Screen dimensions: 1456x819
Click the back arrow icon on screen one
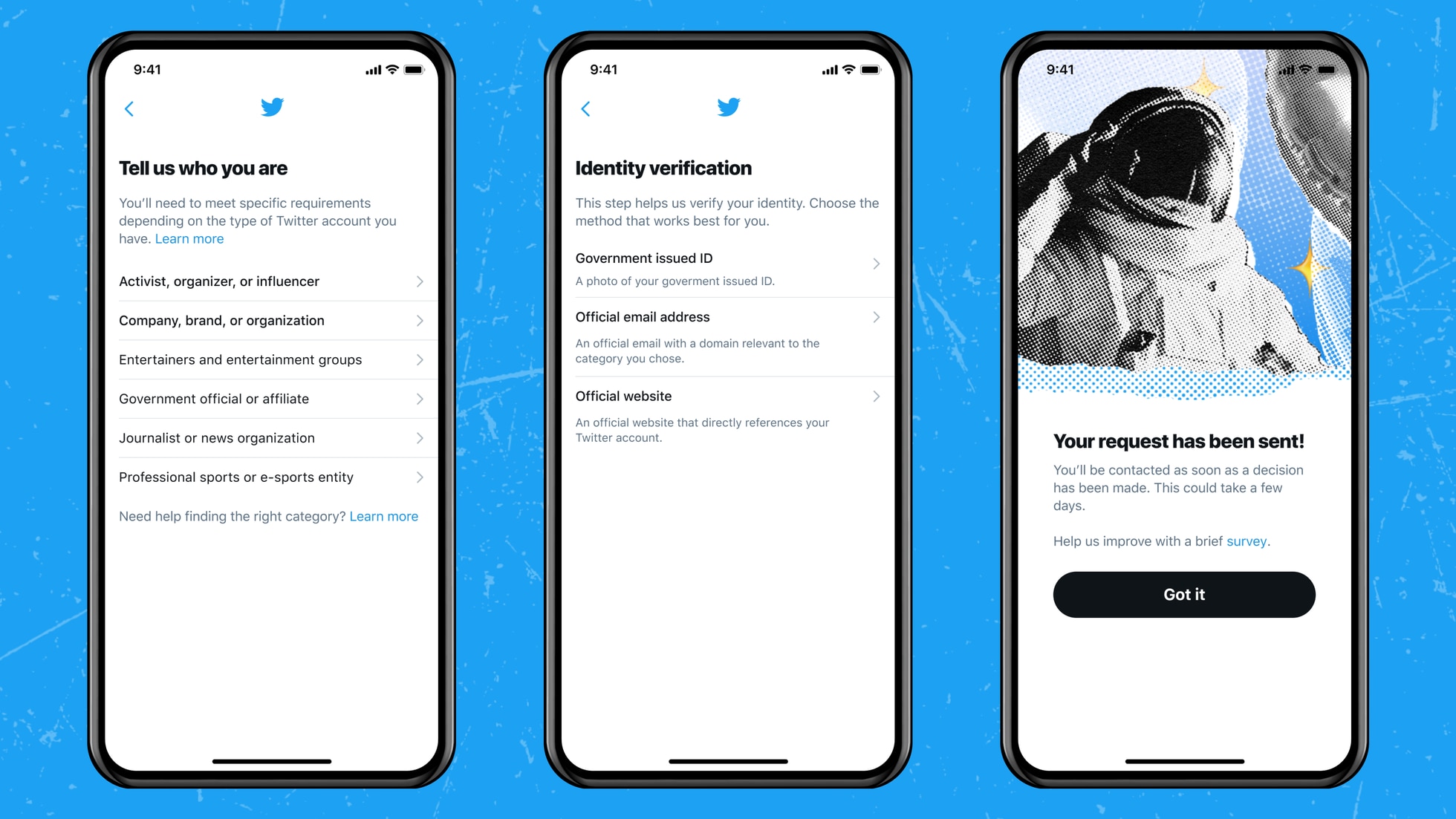tap(129, 108)
